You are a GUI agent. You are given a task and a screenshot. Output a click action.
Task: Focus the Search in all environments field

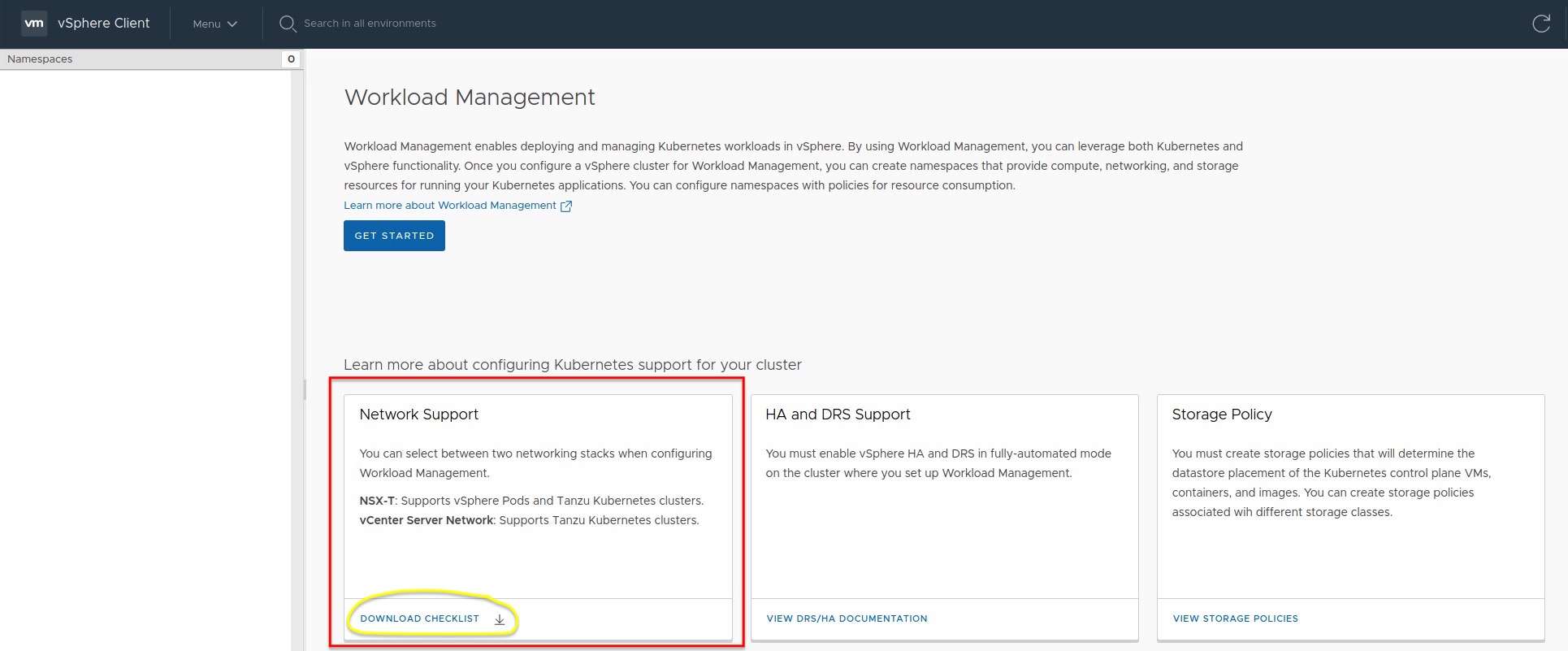[370, 24]
